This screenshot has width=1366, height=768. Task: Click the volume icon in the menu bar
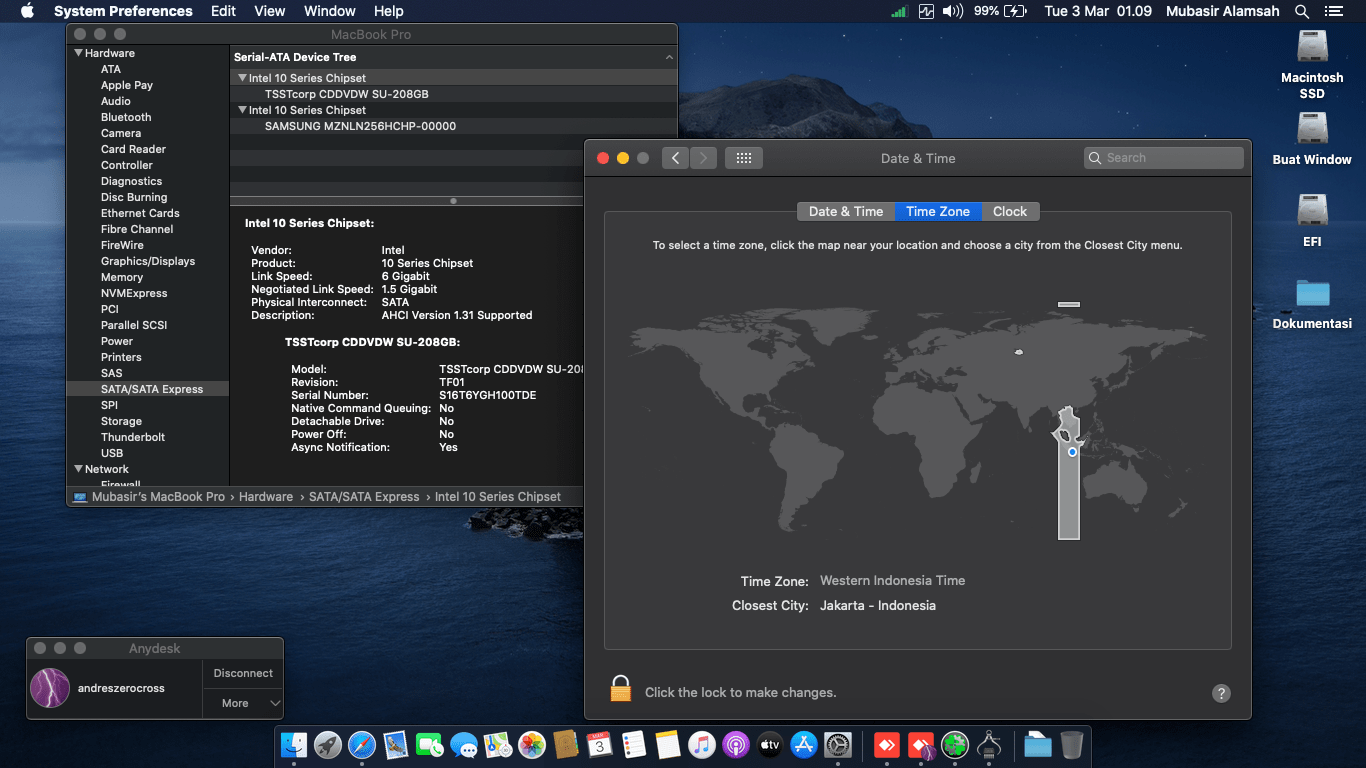coord(953,11)
